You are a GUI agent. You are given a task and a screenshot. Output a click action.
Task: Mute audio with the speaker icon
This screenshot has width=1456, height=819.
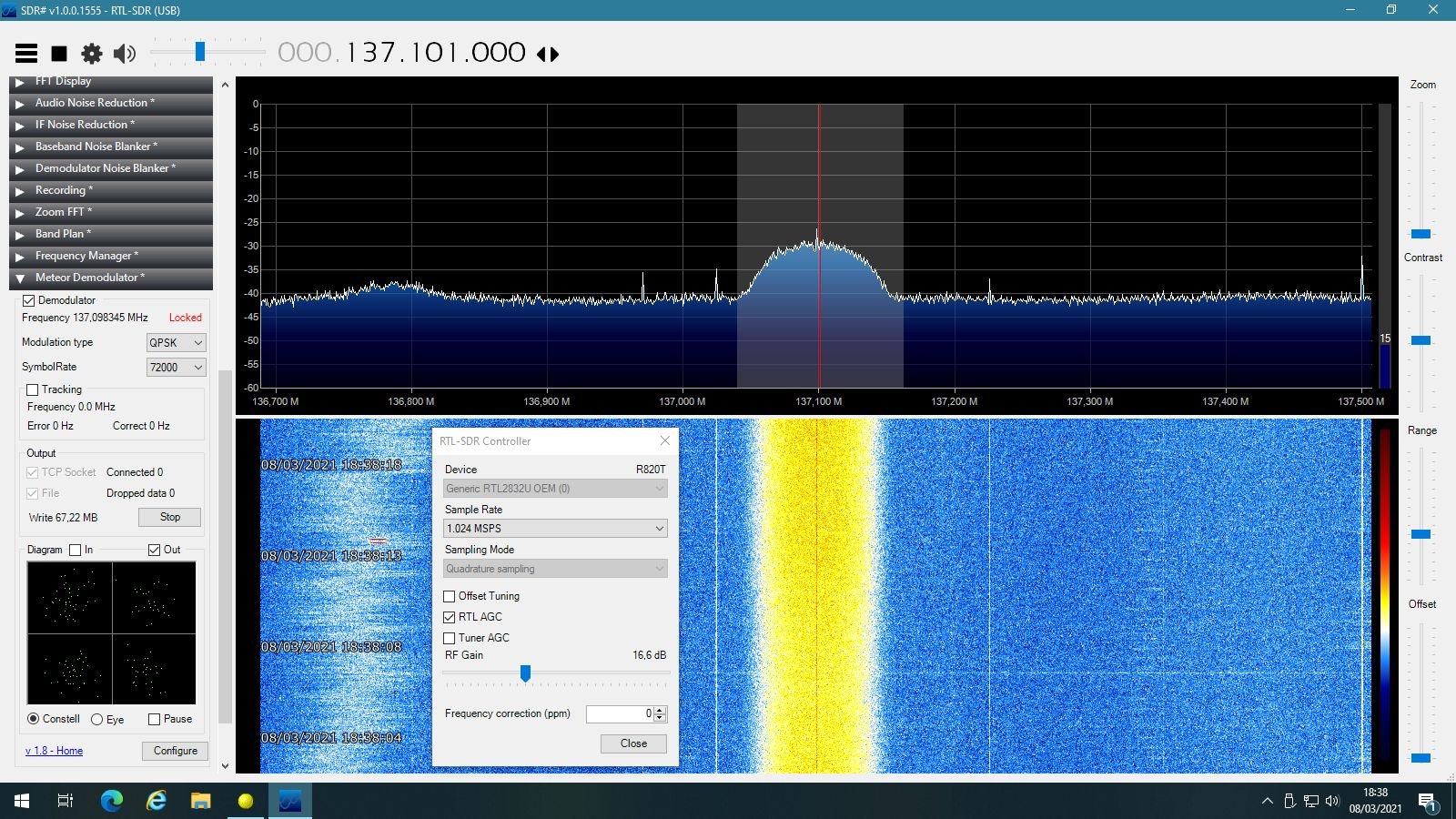[x=125, y=54]
